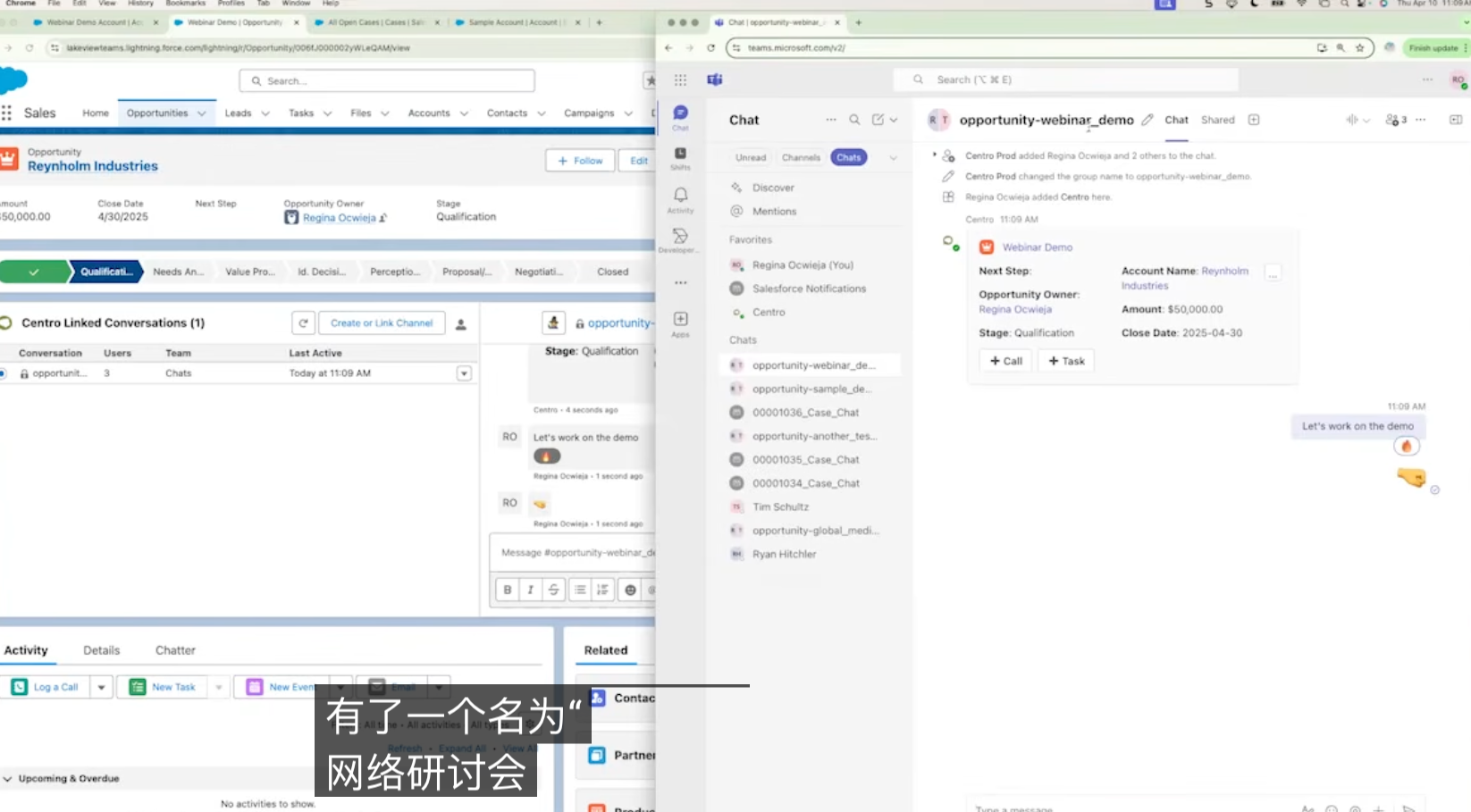The height and width of the screenshot is (812, 1471).
Task: Open Developer Portal in Teams rail
Action: pyautogui.click(x=680, y=239)
